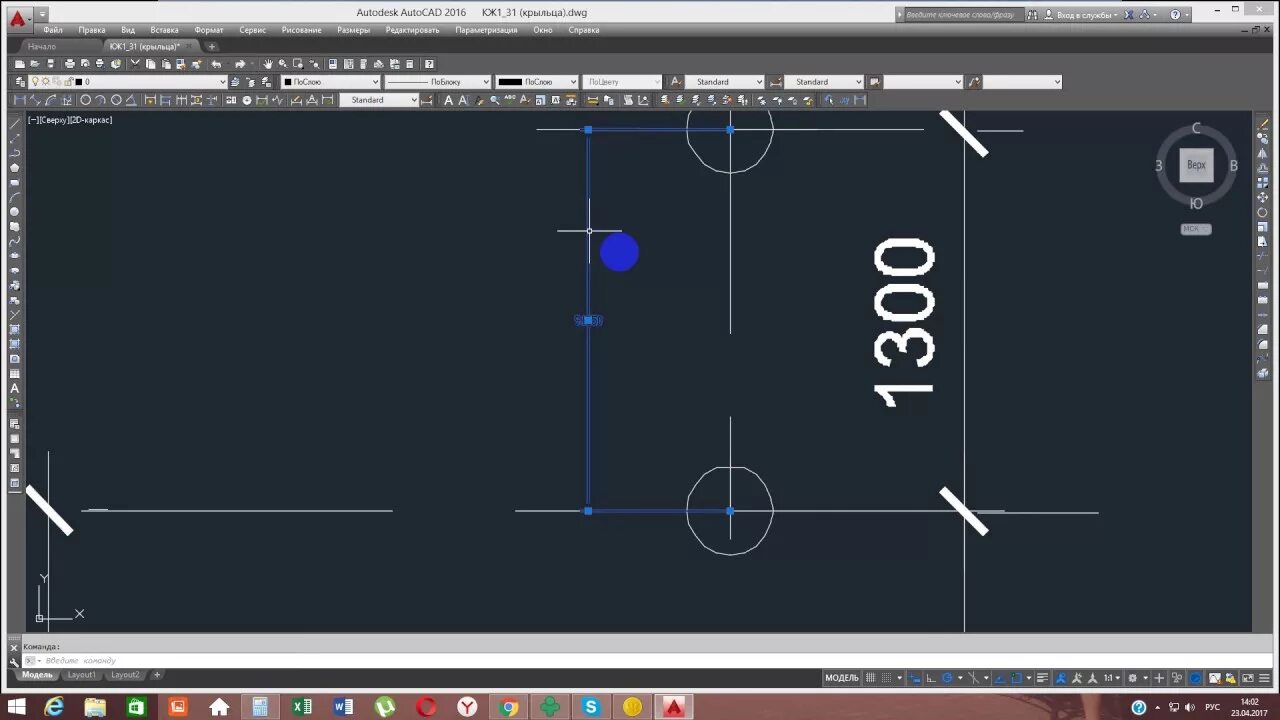The image size is (1280, 720).
Task: Switch to the Начало tab
Action: (42, 46)
